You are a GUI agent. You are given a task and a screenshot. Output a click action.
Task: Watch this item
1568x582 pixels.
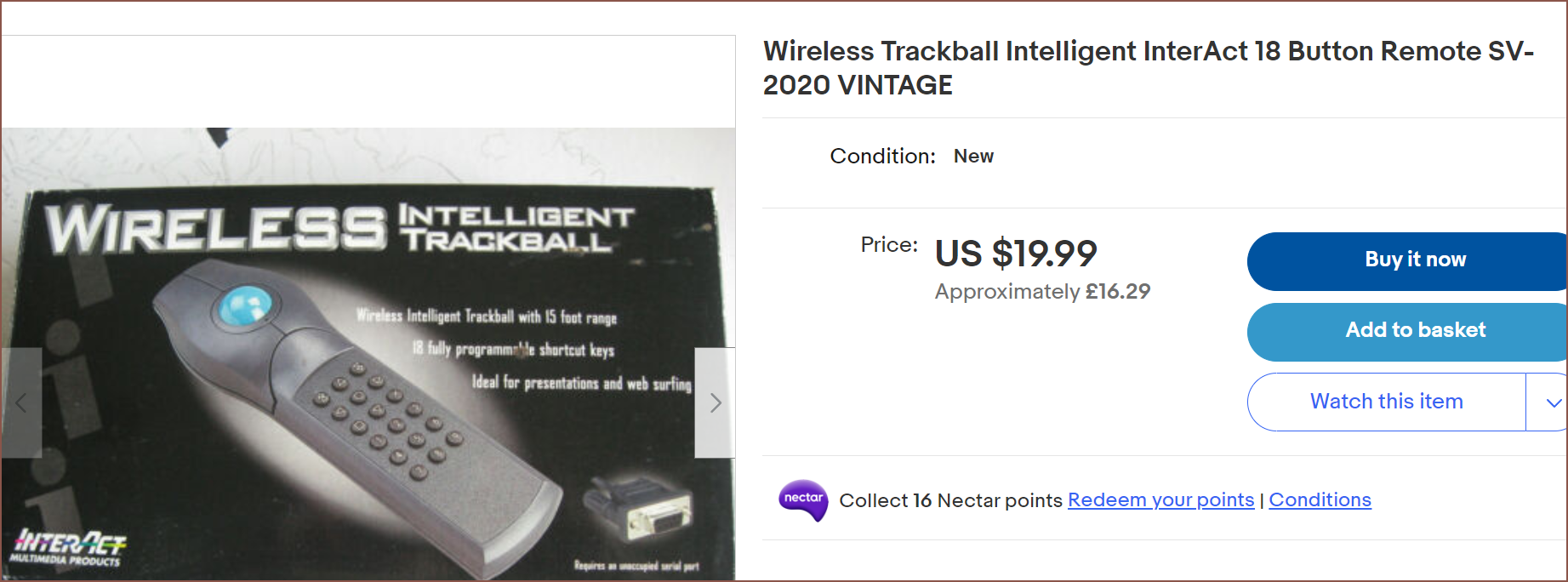(1386, 402)
